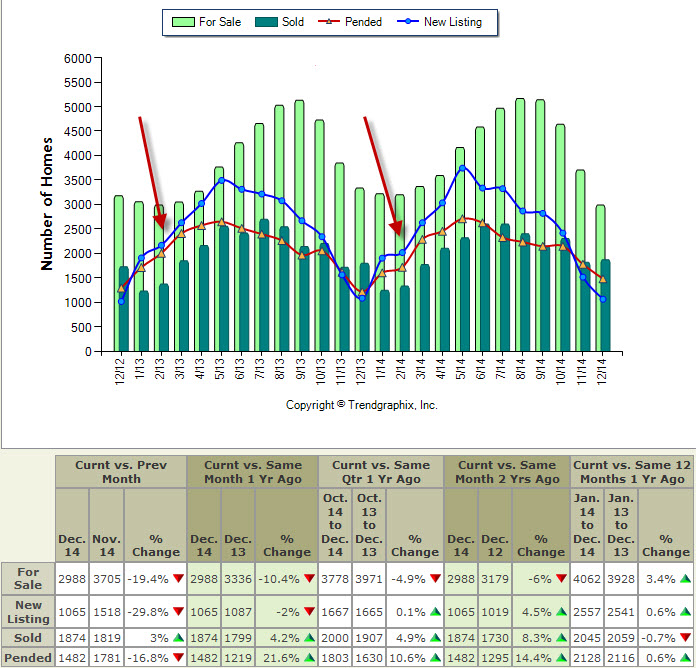The image size is (696, 668).
Task: Click the For Sale value 4062
Action: coord(587,579)
